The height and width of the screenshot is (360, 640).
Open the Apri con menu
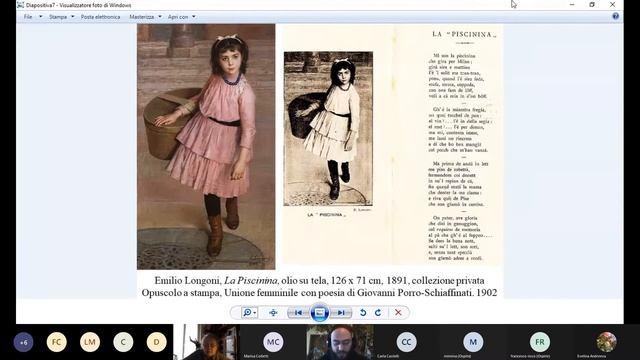coord(178,17)
